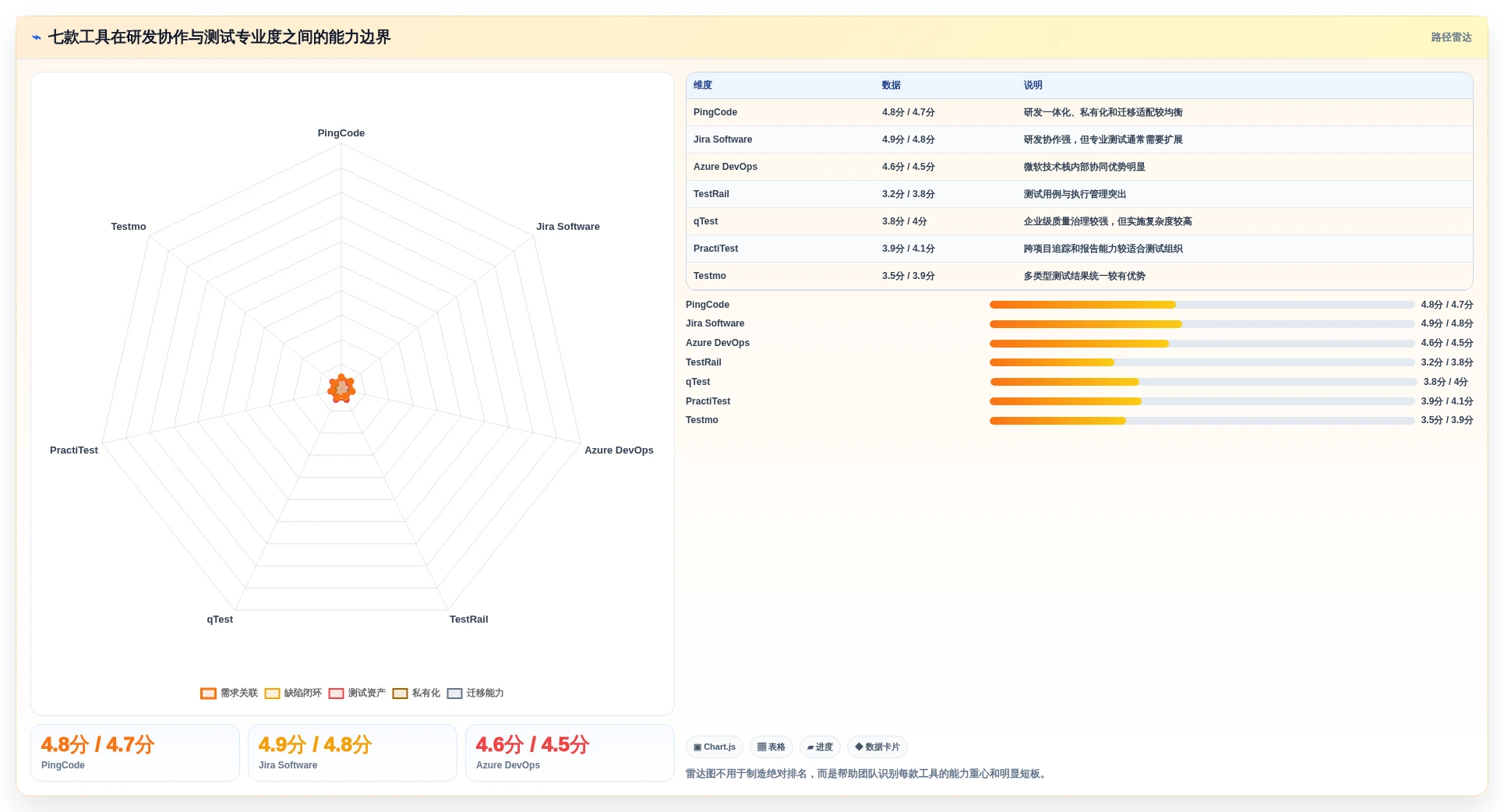The height and width of the screenshot is (812, 1504).
Task: Click the Jira Software progress bar
Action: point(1202,323)
